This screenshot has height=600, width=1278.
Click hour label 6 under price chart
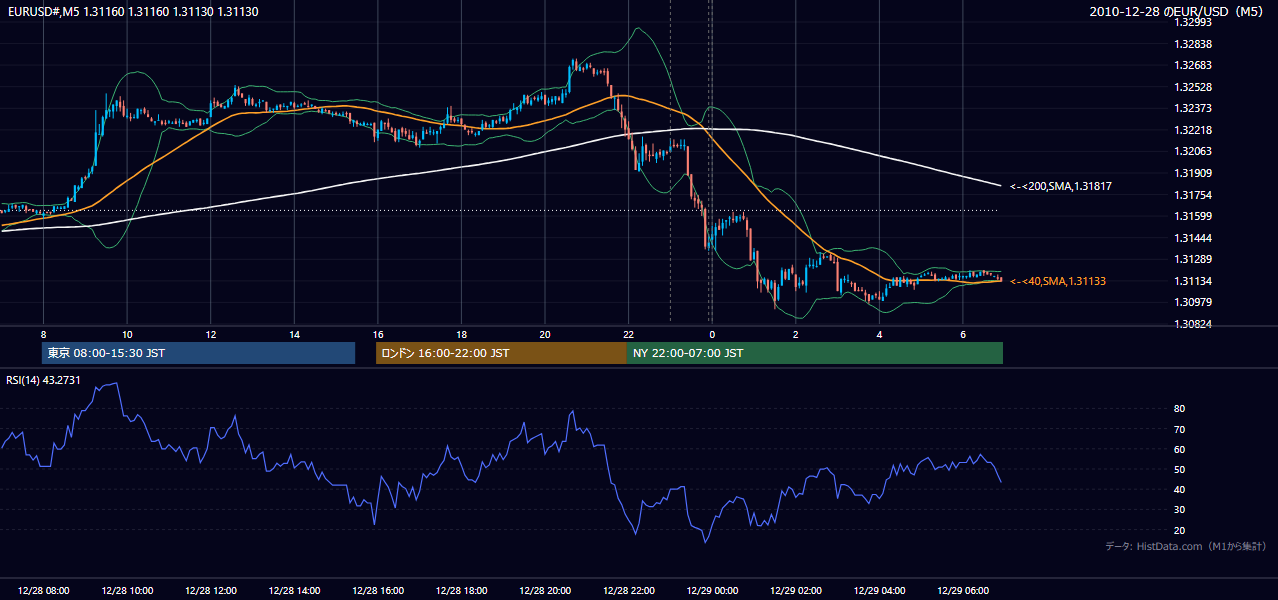click(963, 334)
